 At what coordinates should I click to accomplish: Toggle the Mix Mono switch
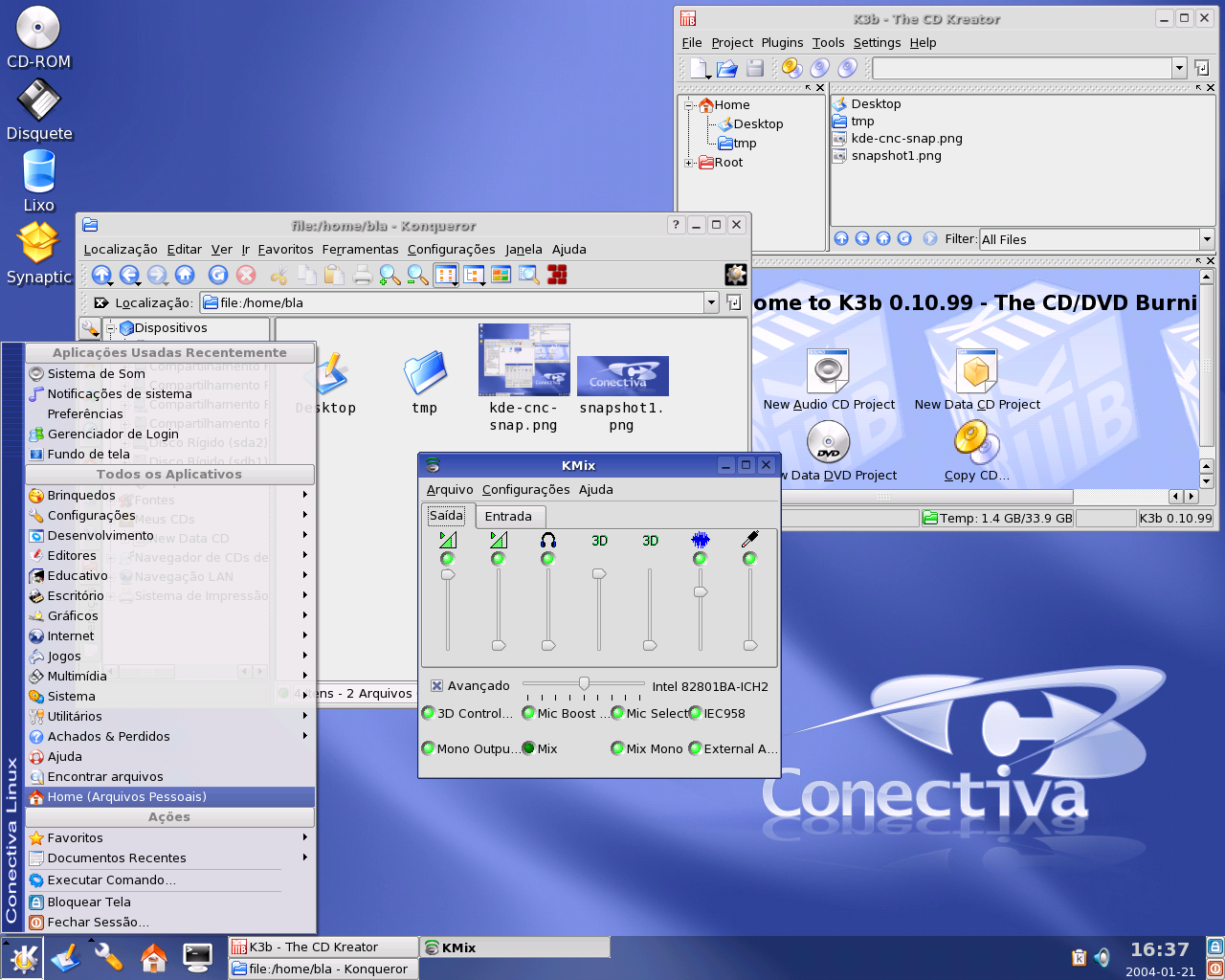[617, 748]
